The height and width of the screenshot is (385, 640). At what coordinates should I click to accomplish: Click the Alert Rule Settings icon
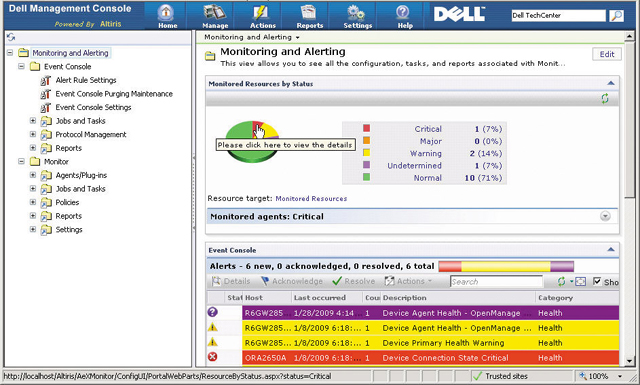tap(46, 80)
